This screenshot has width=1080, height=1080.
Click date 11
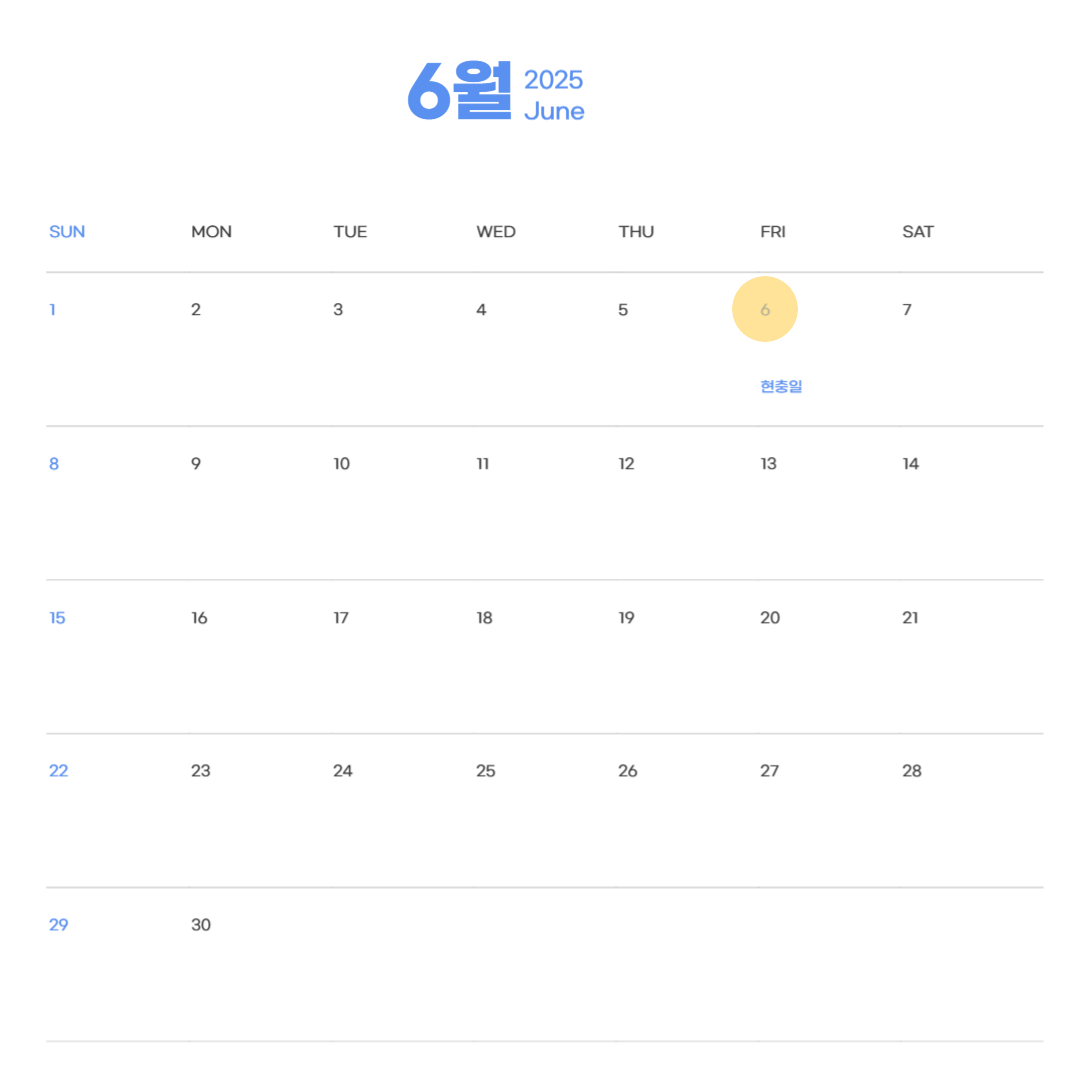click(483, 464)
